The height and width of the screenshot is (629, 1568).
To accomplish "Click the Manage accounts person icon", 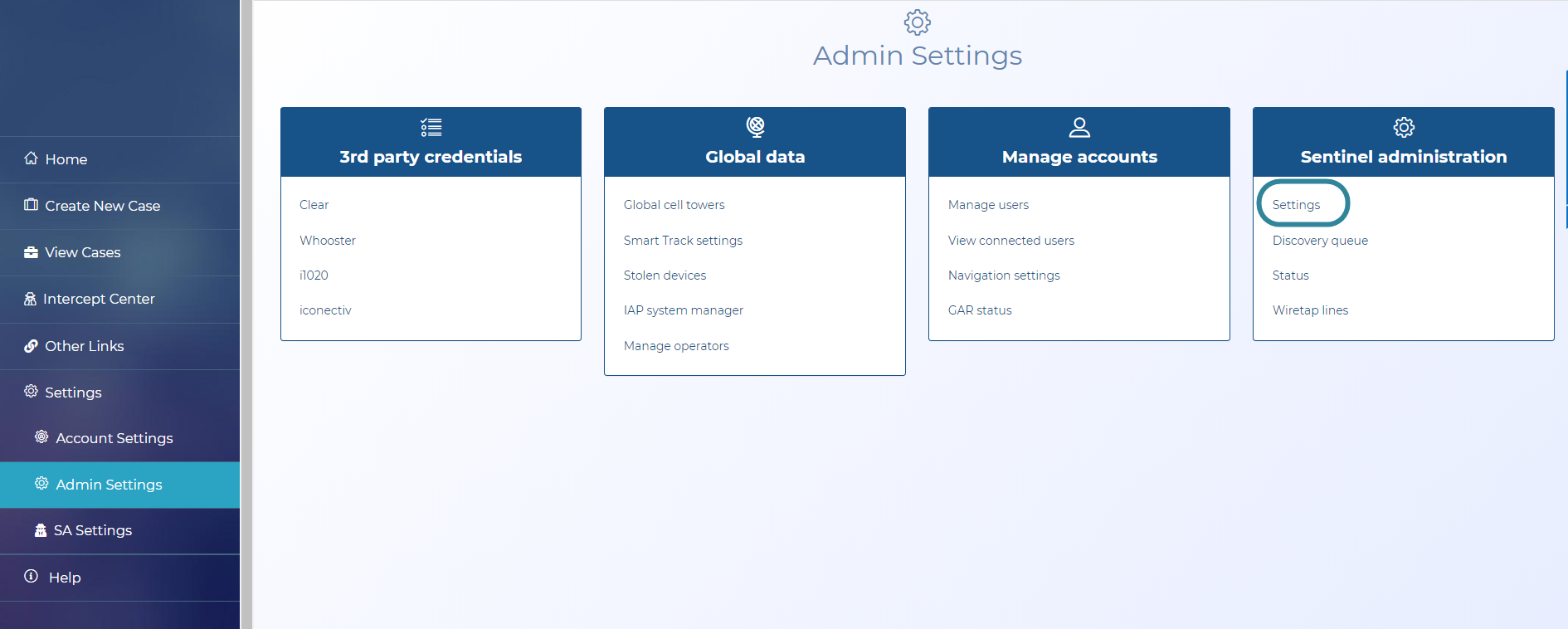I will click(1079, 127).
